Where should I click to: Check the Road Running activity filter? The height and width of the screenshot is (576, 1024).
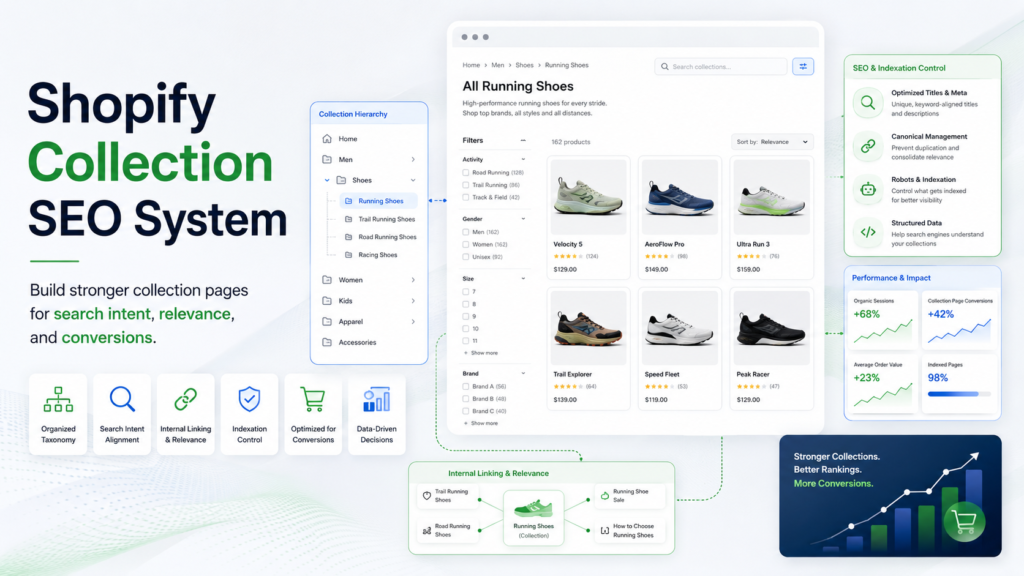click(466, 172)
